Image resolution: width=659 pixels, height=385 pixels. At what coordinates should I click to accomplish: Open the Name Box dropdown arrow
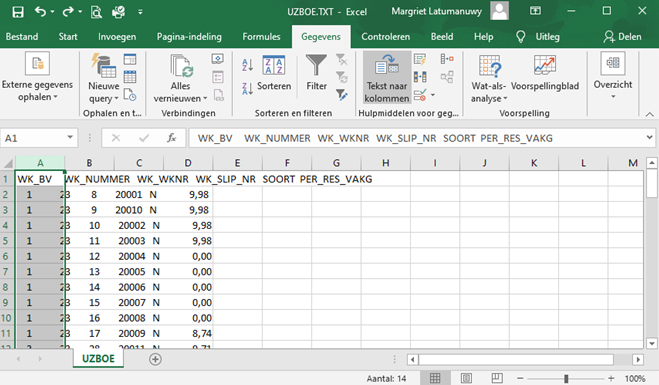click(x=70, y=138)
